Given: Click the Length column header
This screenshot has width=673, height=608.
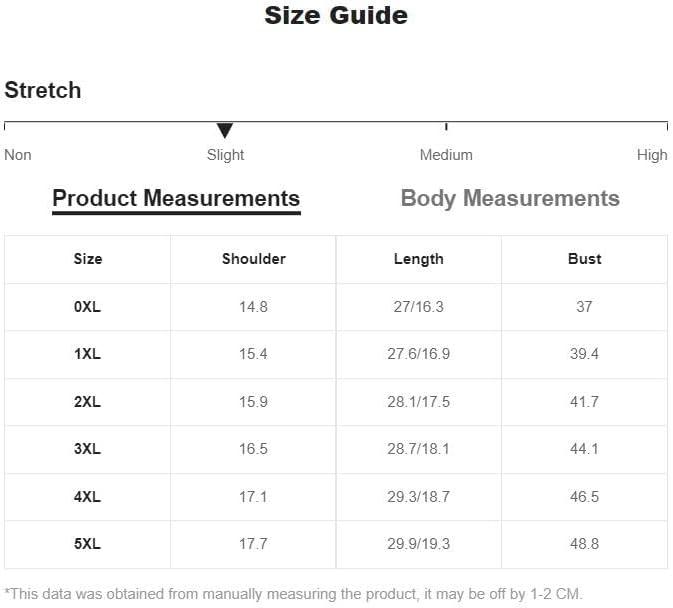Looking at the screenshot, I should pyautogui.click(x=418, y=259).
